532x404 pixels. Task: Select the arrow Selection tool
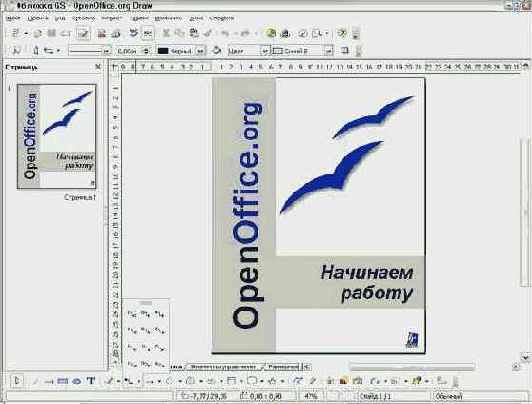click(x=17, y=381)
